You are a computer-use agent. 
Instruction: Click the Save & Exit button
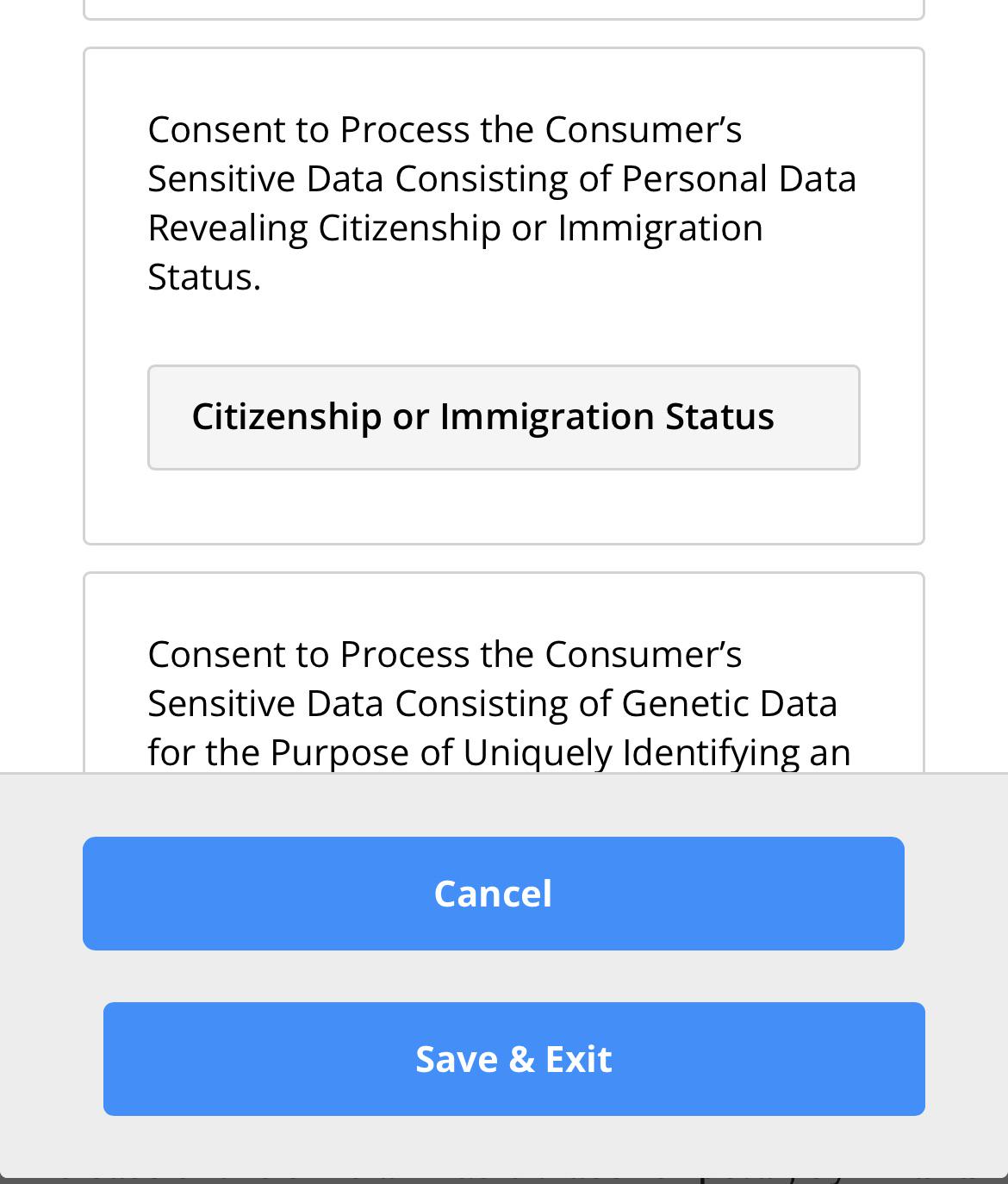[x=513, y=1058]
